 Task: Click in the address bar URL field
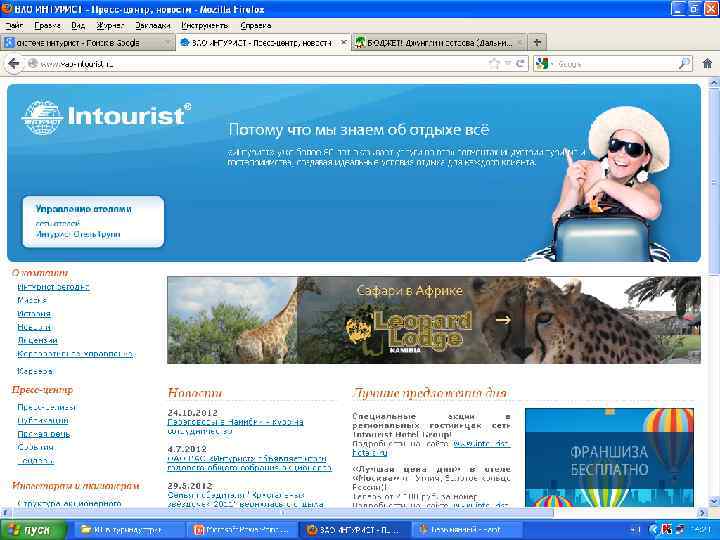(x=262, y=63)
